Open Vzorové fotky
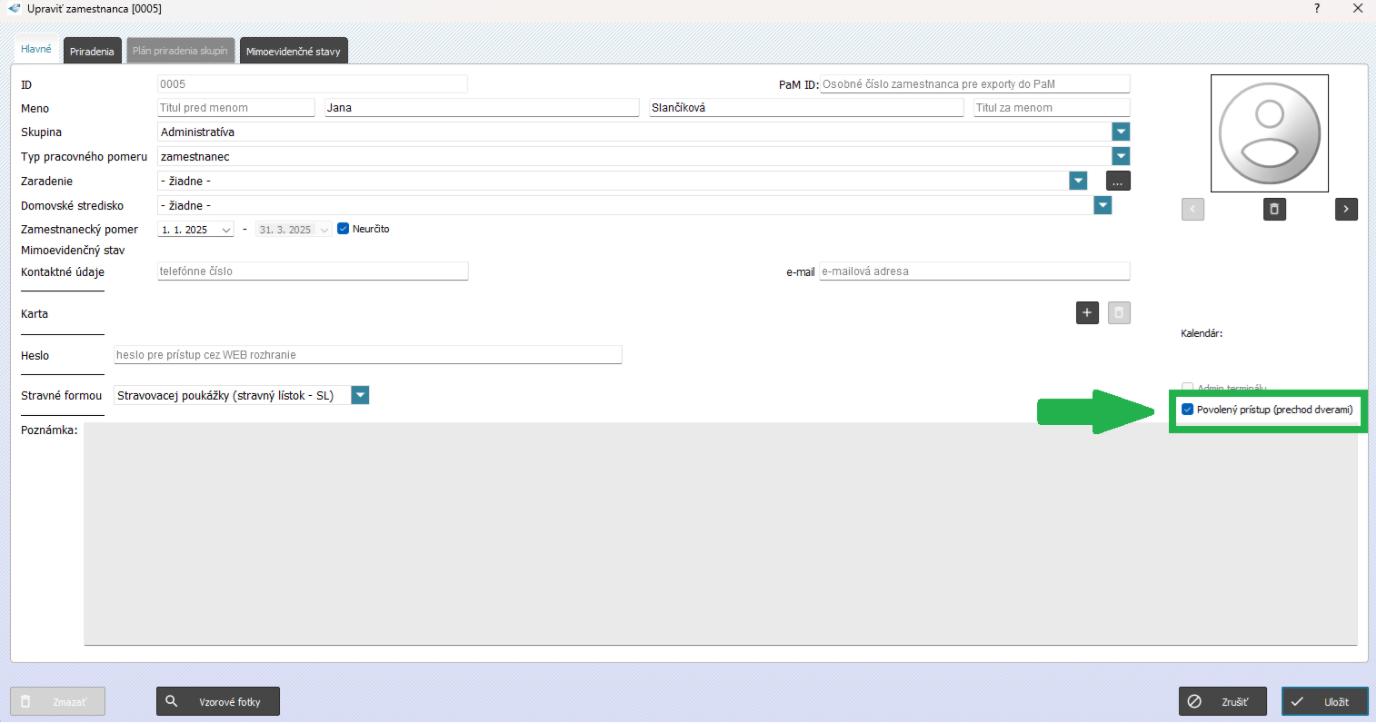Image resolution: width=1376 pixels, height=724 pixels. pos(218,702)
